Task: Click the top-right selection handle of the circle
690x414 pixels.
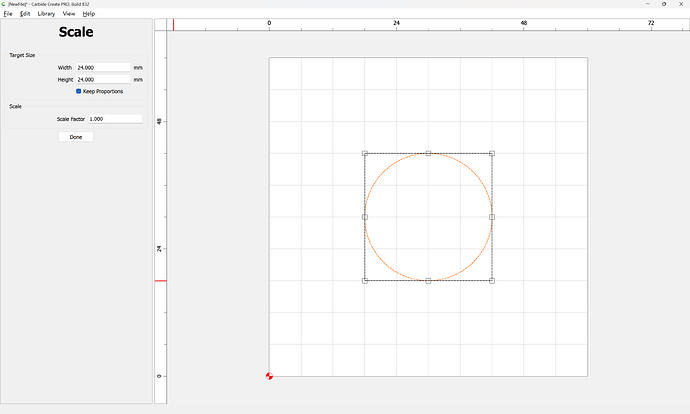Action: pyautogui.click(x=492, y=153)
